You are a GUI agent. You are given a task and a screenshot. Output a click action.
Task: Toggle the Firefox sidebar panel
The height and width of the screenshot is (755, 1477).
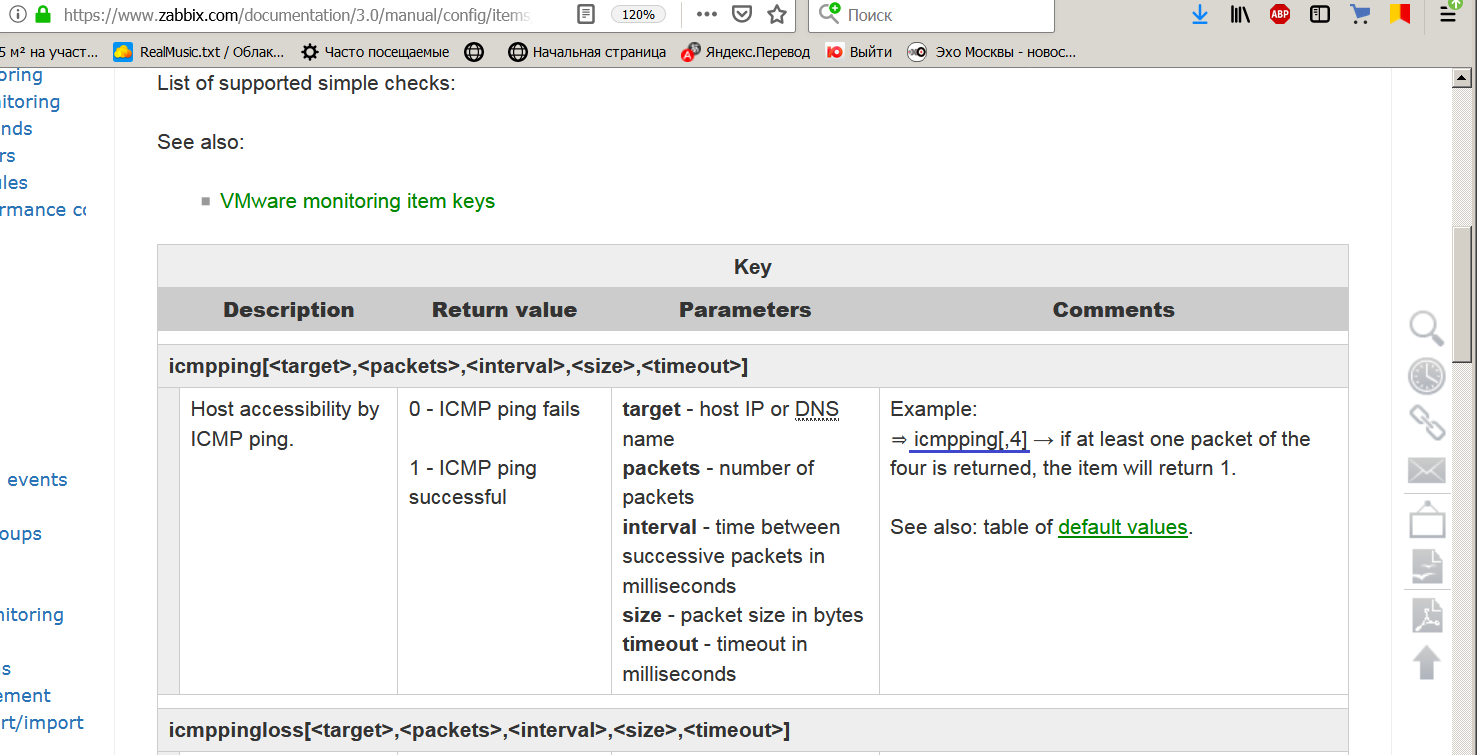(1320, 15)
